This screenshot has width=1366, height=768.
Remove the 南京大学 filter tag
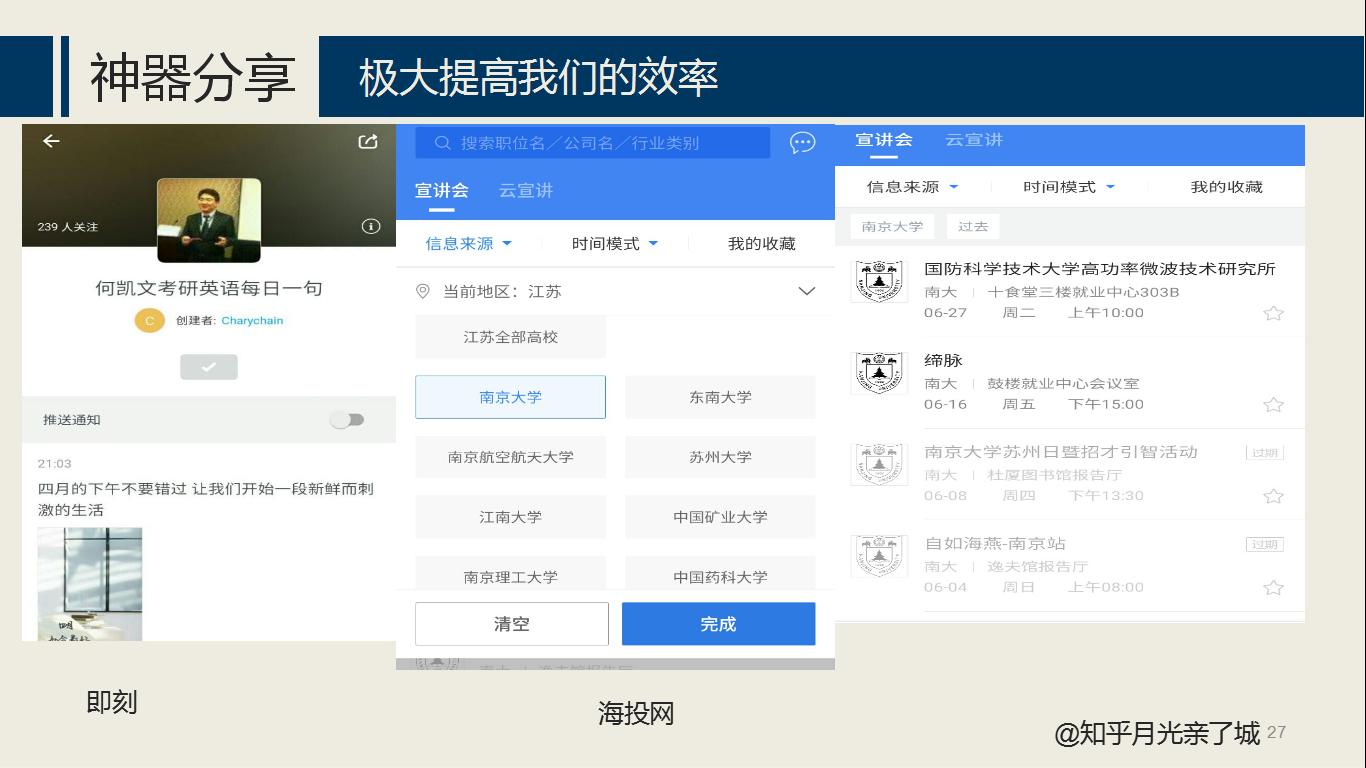pos(892,227)
